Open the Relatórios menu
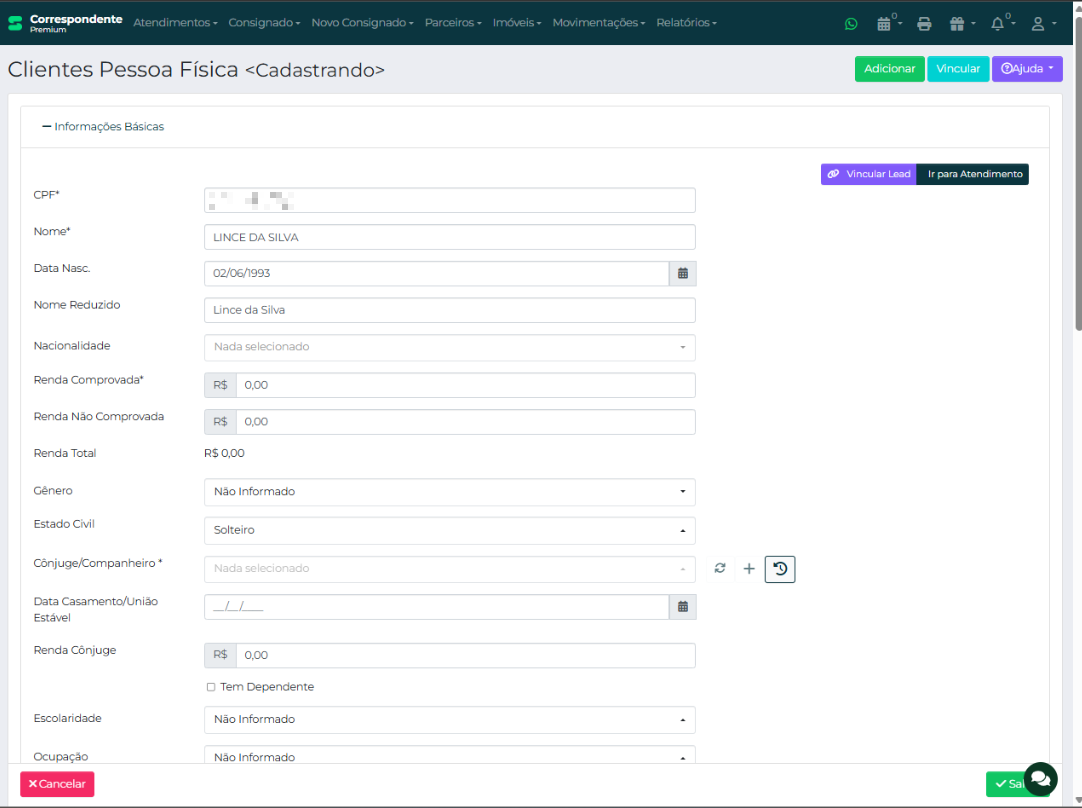 click(686, 23)
